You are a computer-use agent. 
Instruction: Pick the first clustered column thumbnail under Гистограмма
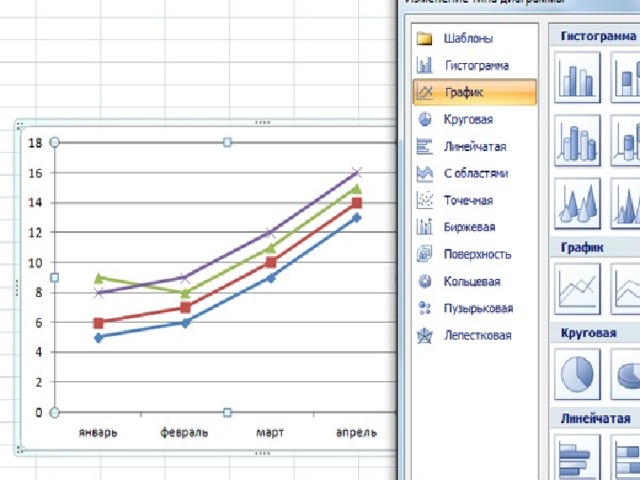pos(577,77)
